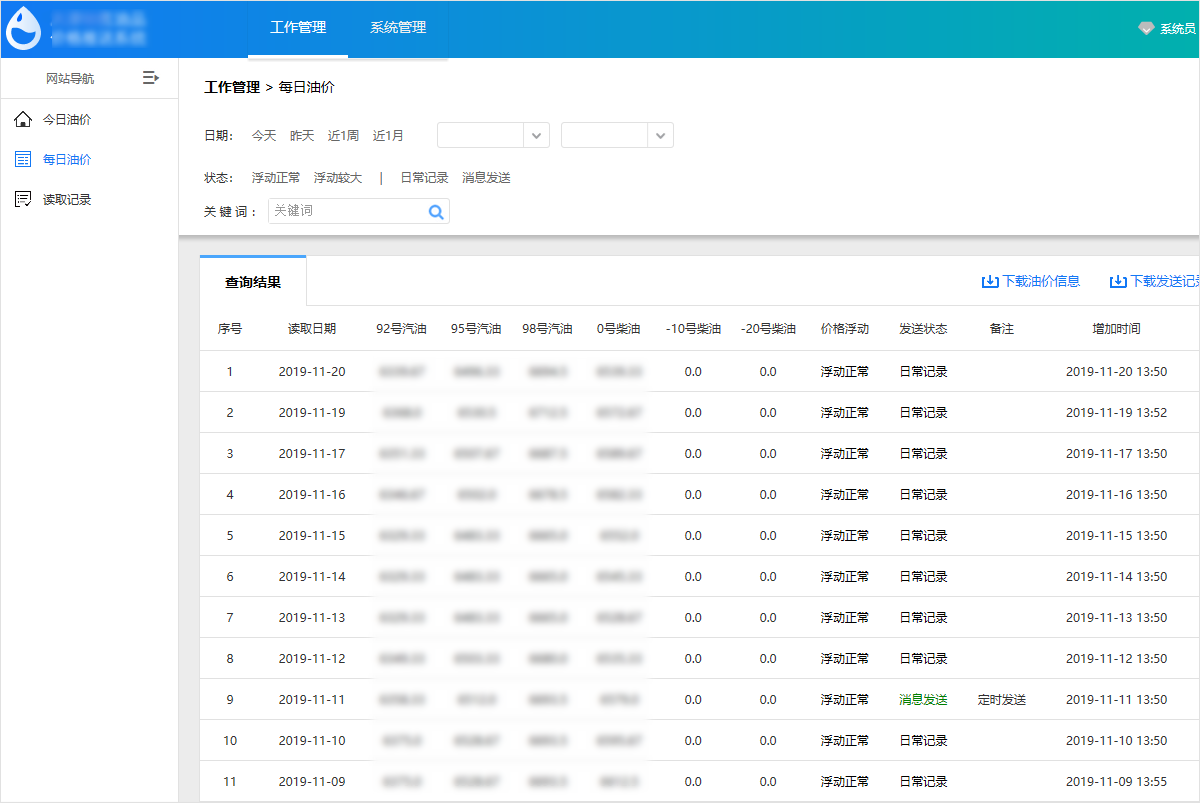The height and width of the screenshot is (803, 1200).
Task: Filter status by 消息发送
Action: (486, 178)
